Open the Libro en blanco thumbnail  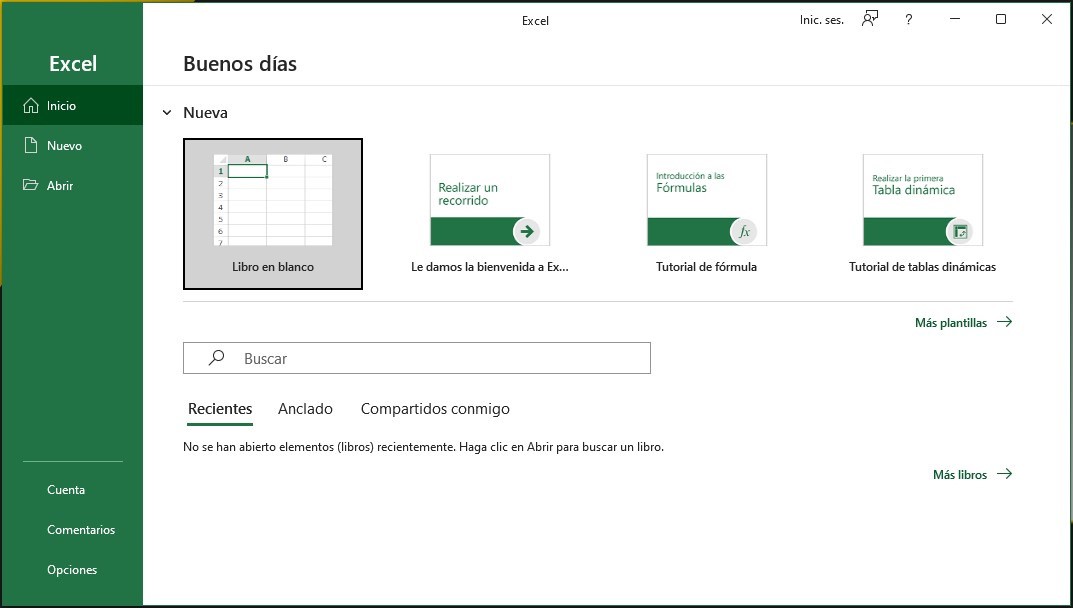[272, 200]
